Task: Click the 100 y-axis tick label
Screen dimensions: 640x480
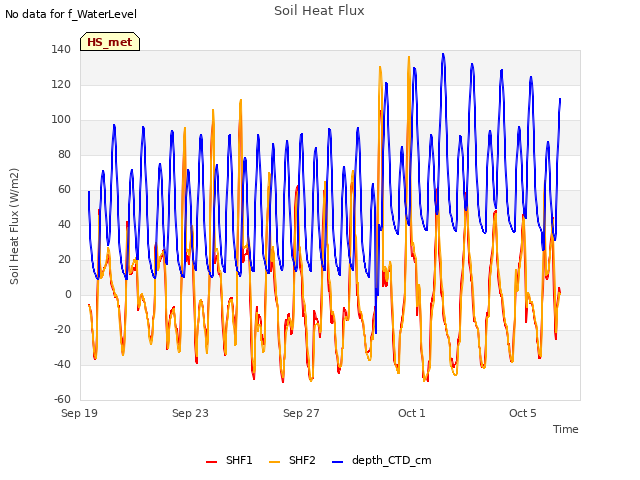Action: click(61, 120)
